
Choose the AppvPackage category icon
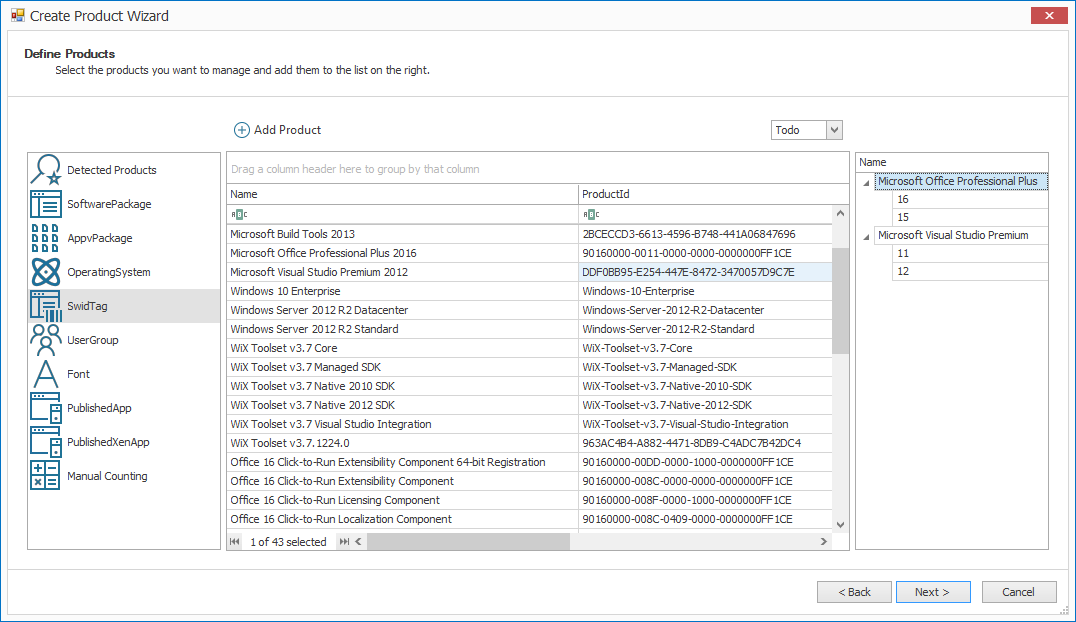tap(46, 238)
